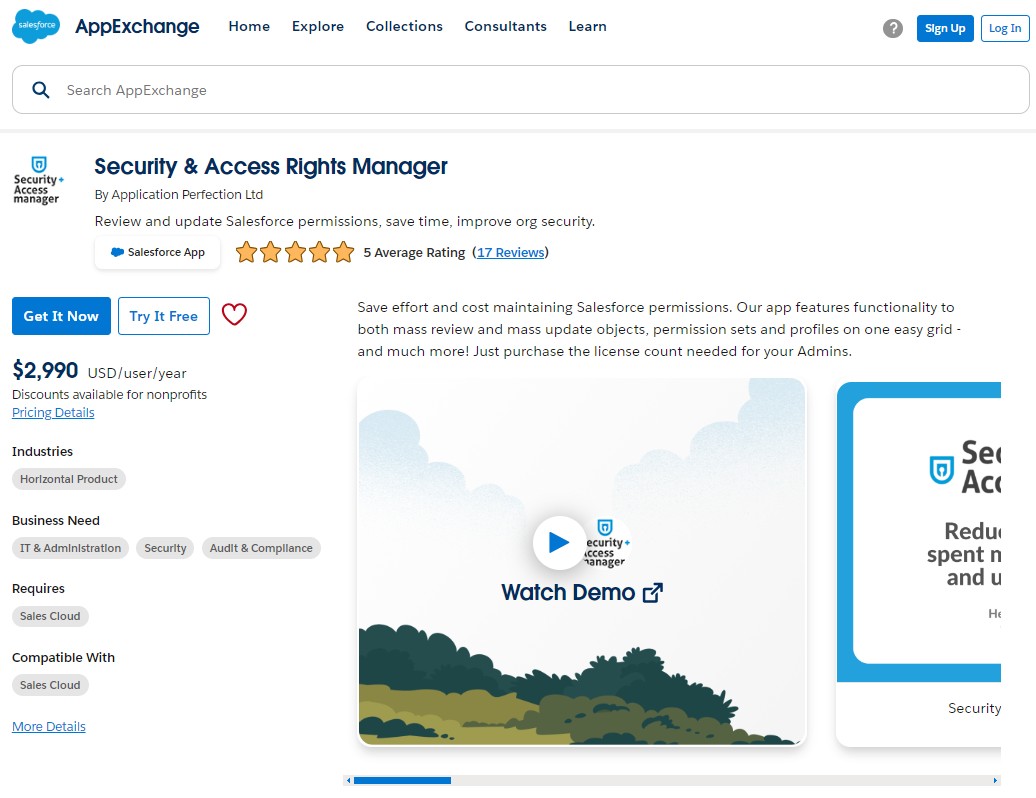Click the fifth gold rating star
This screenshot has height=798, width=1036.
click(x=343, y=252)
